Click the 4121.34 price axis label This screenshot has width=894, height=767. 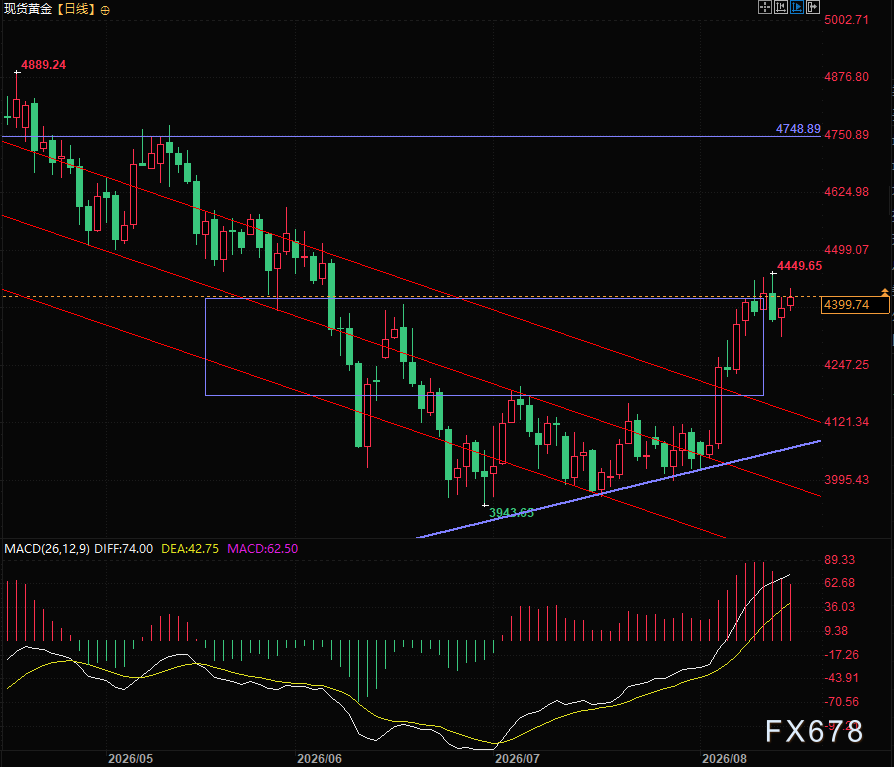coord(847,422)
